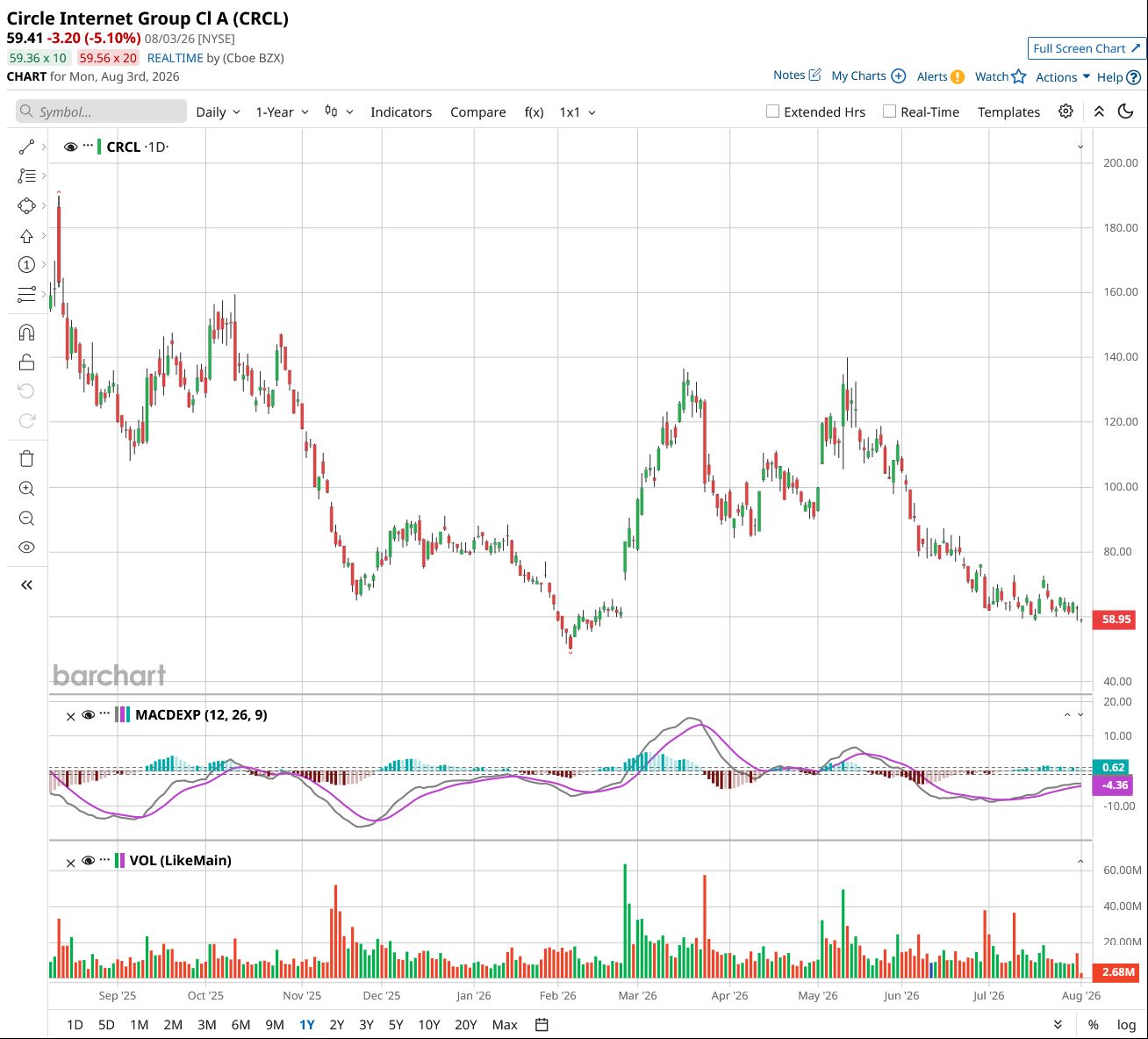Open the My Charts link
Screen dimensions: 1148x1039
pos(858,76)
